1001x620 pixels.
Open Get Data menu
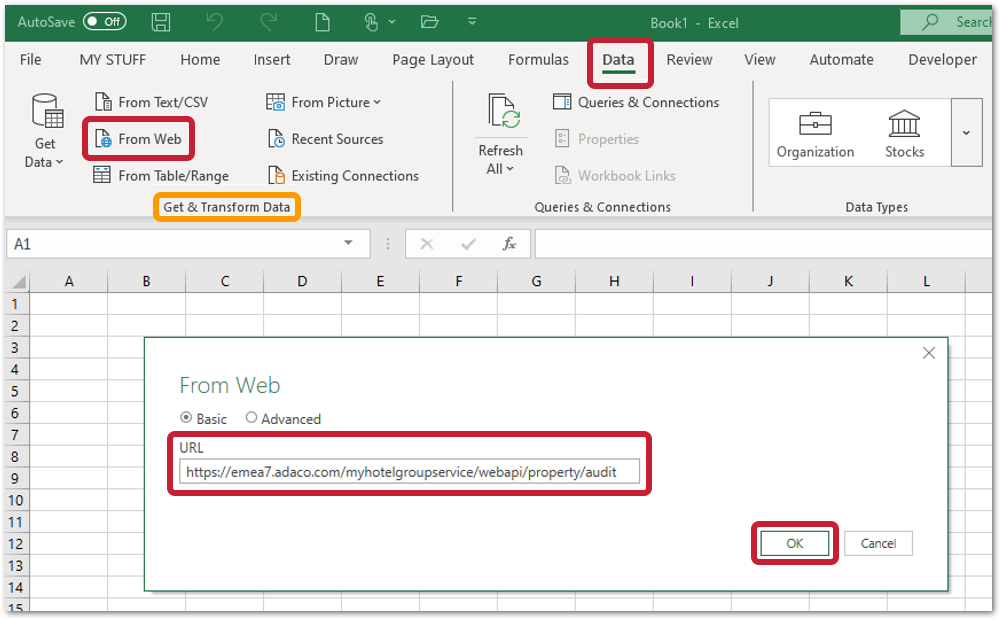(45, 131)
